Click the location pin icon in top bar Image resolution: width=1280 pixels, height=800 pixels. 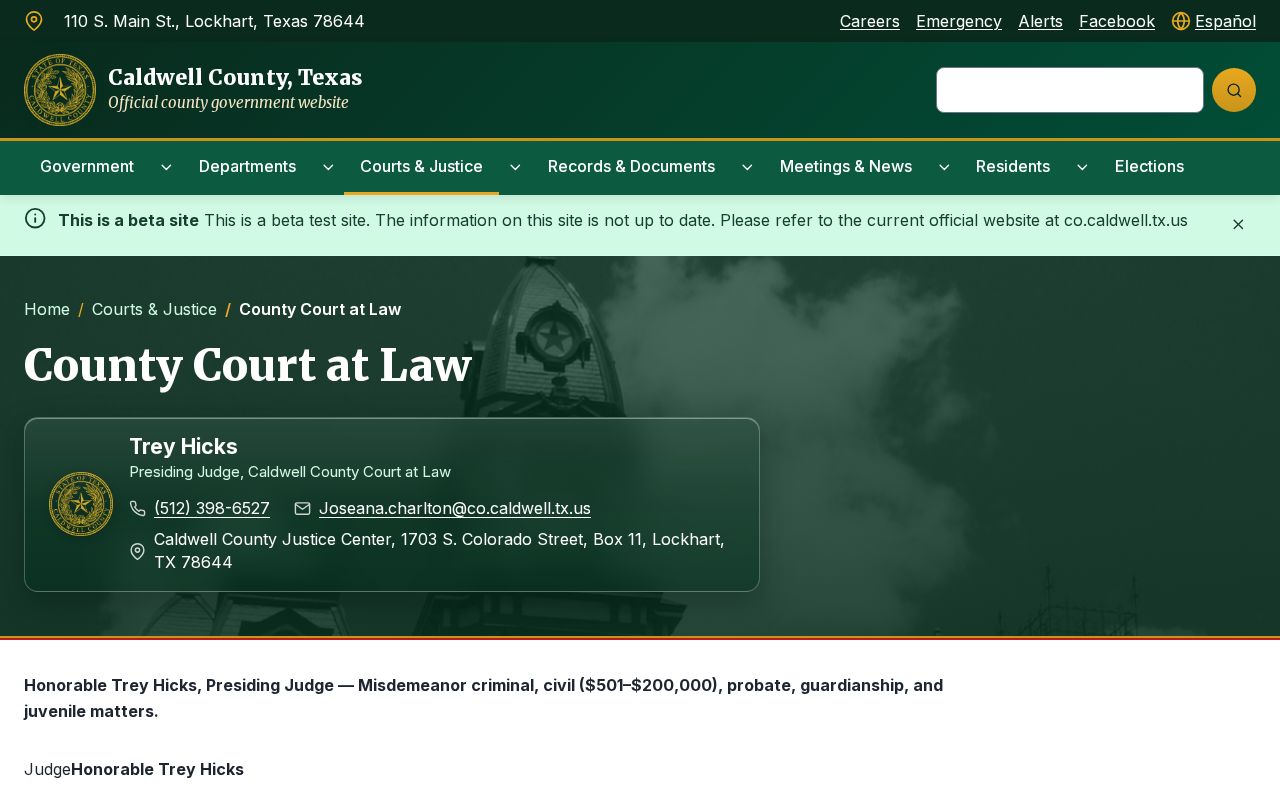coord(34,21)
